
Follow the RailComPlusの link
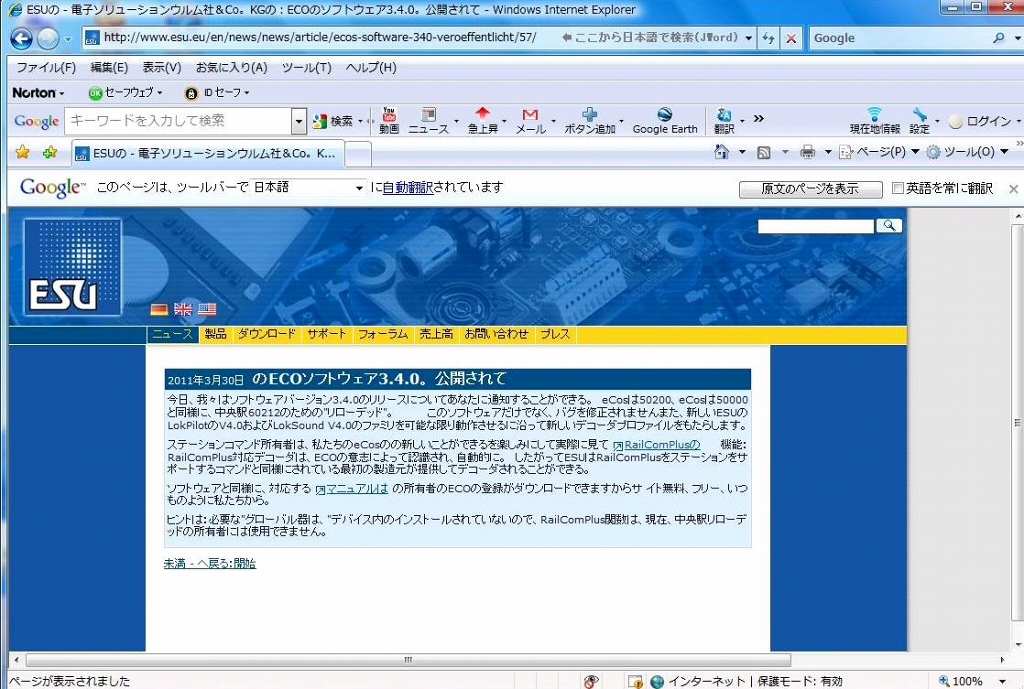[x=662, y=445]
